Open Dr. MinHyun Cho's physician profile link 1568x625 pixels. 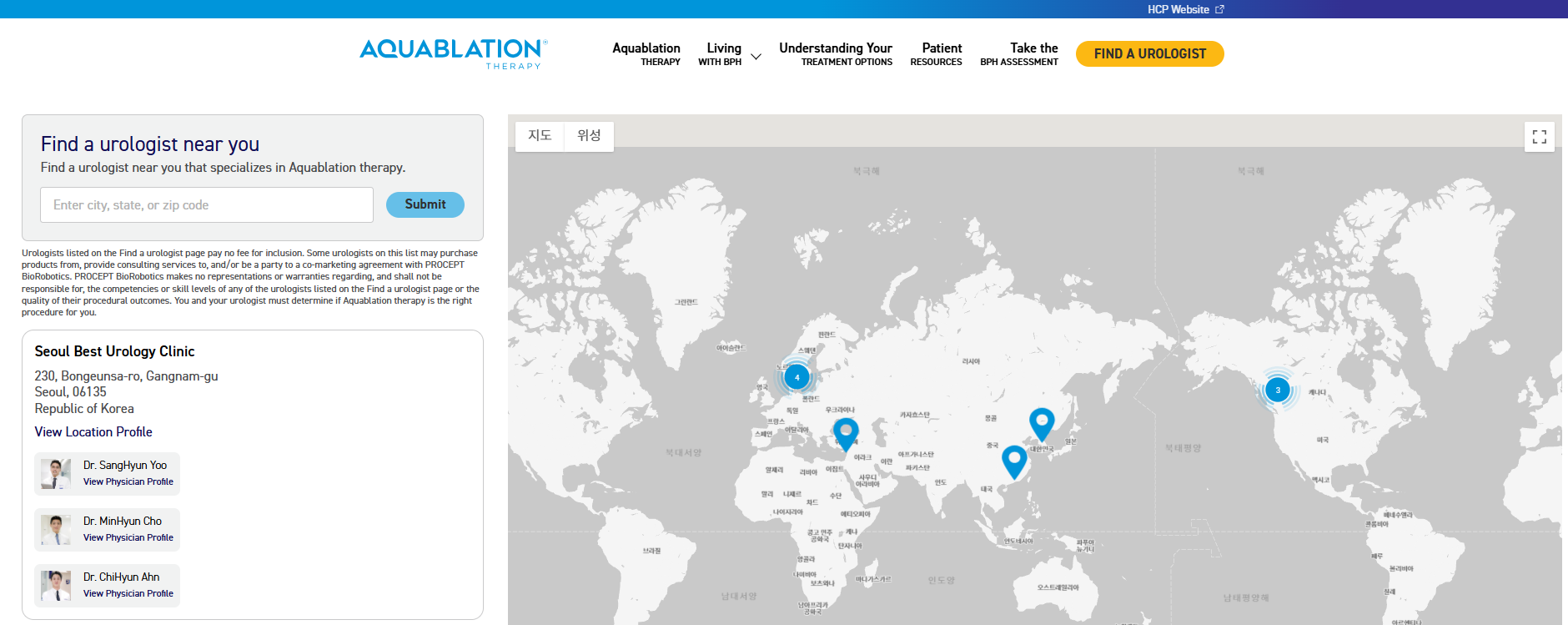coord(128,537)
